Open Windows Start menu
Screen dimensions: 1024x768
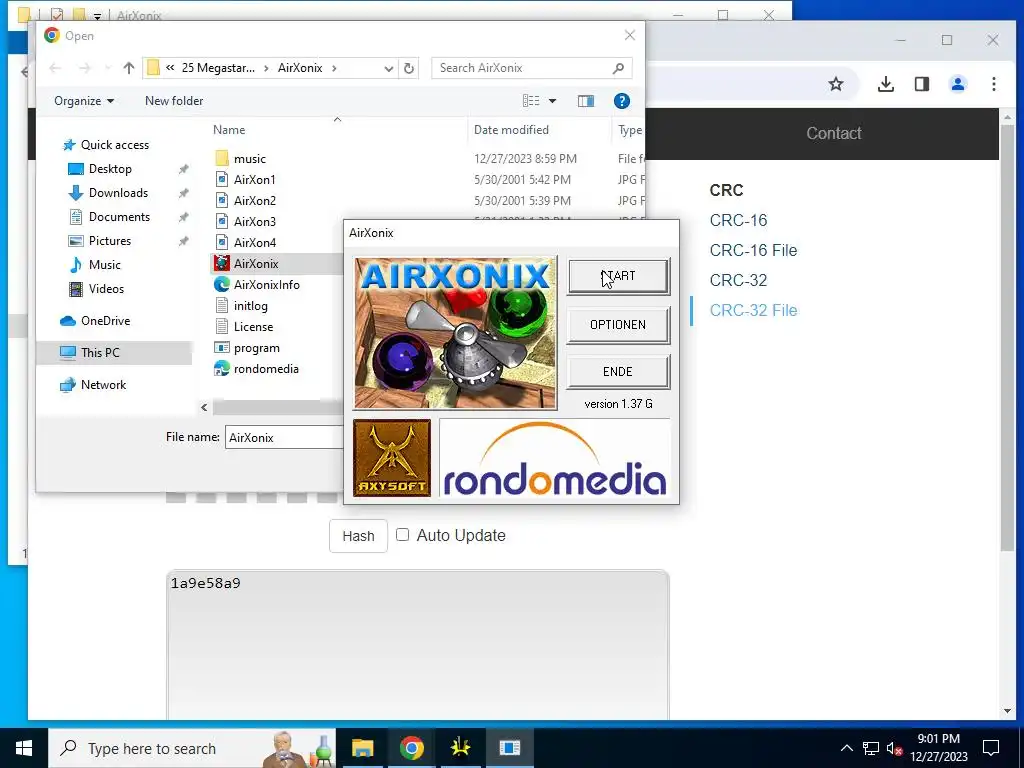24,748
